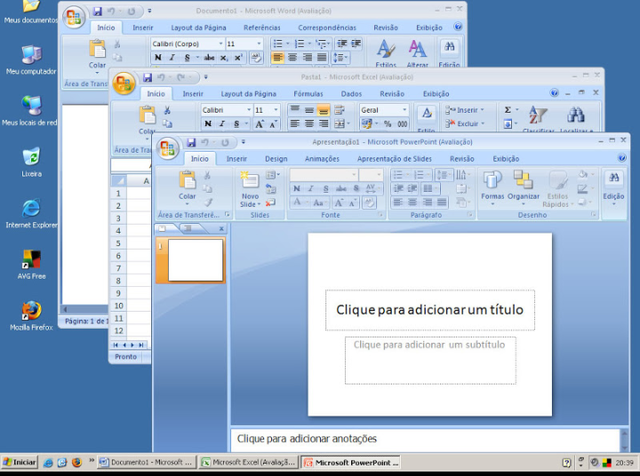Click the Localizar binoculars icon in Excel

(x=576, y=115)
